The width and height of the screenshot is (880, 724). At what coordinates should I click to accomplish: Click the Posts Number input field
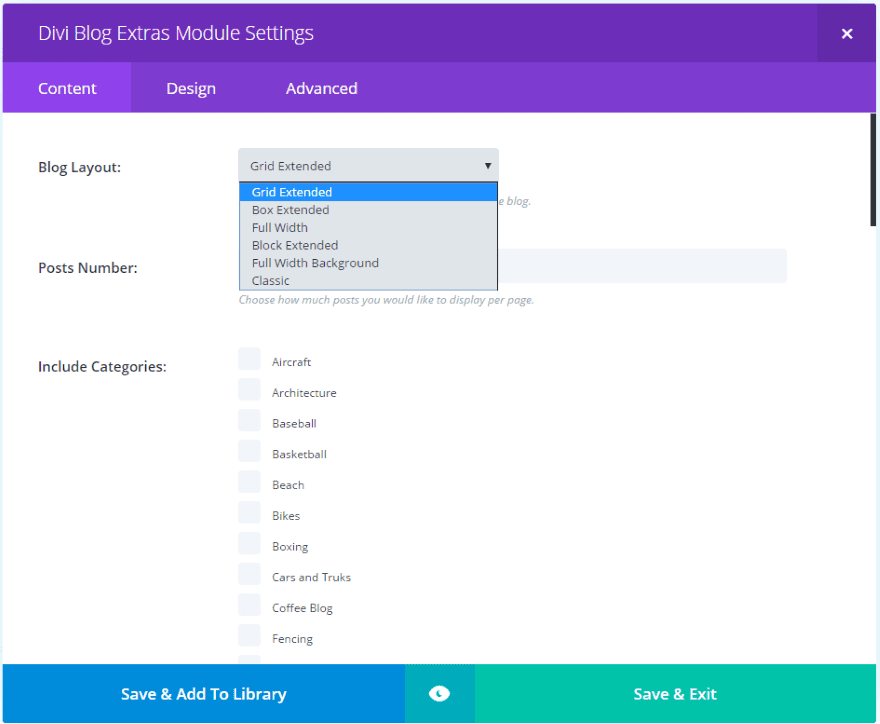[x=640, y=266]
